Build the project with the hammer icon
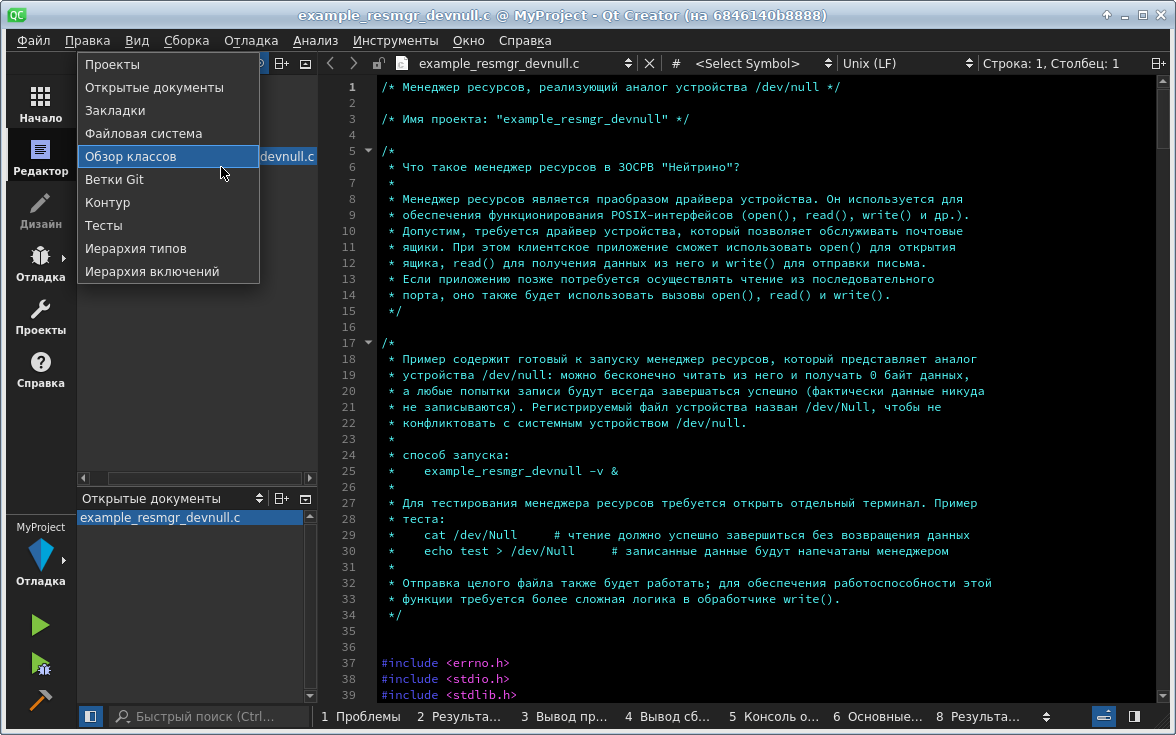This screenshot has height=735, width=1176. (x=40, y=700)
